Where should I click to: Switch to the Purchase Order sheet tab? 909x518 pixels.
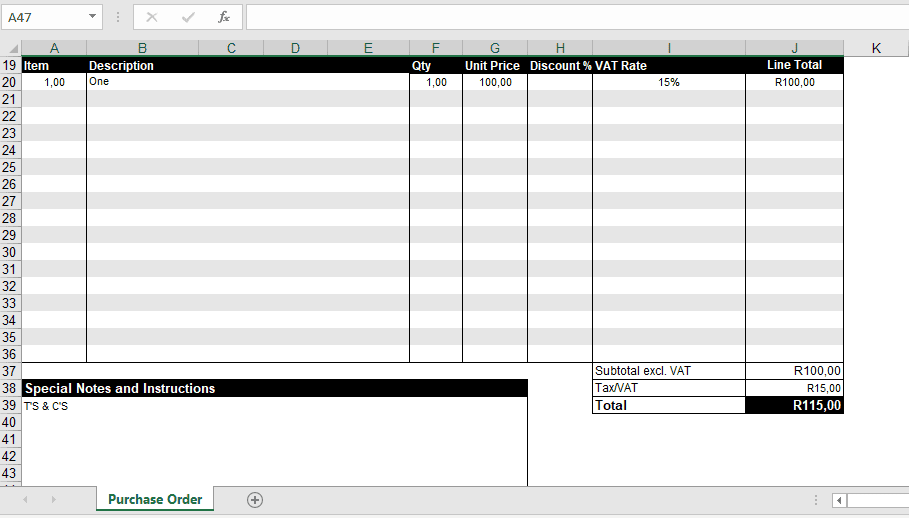coord(155,500)
